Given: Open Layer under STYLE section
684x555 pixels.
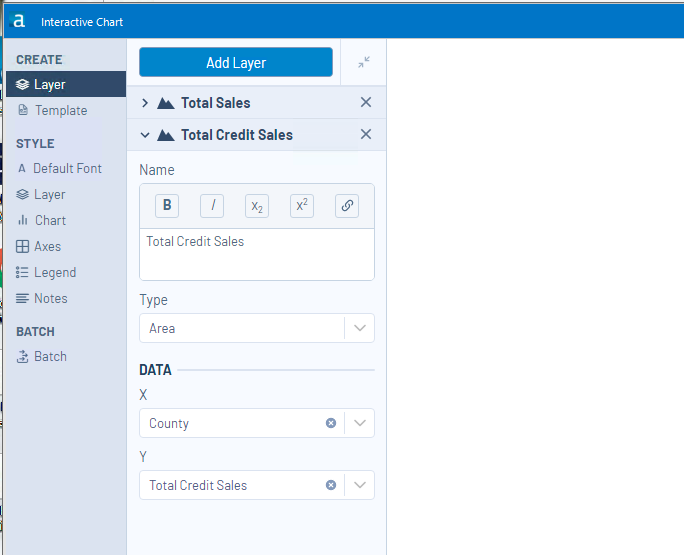Looking at the screenshot, I should (x=41, y=195).
